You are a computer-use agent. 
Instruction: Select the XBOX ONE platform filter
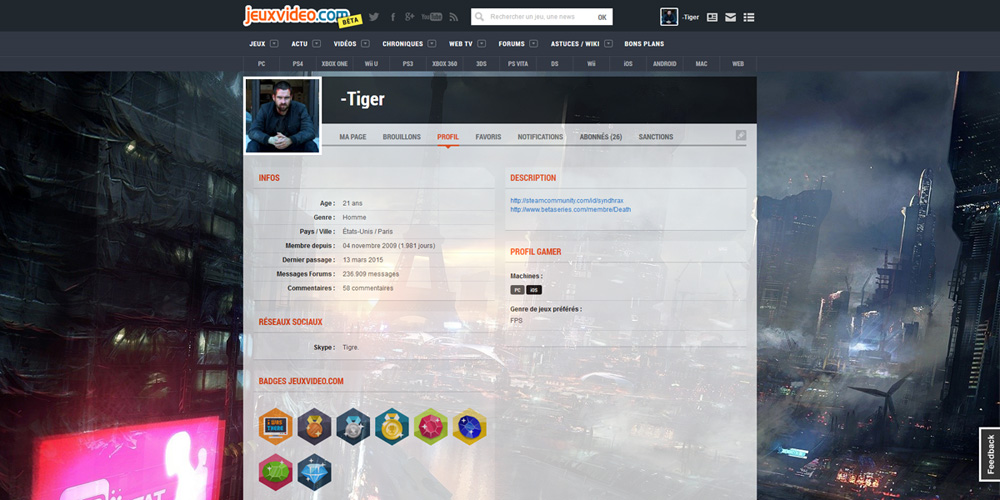point(334,64)
